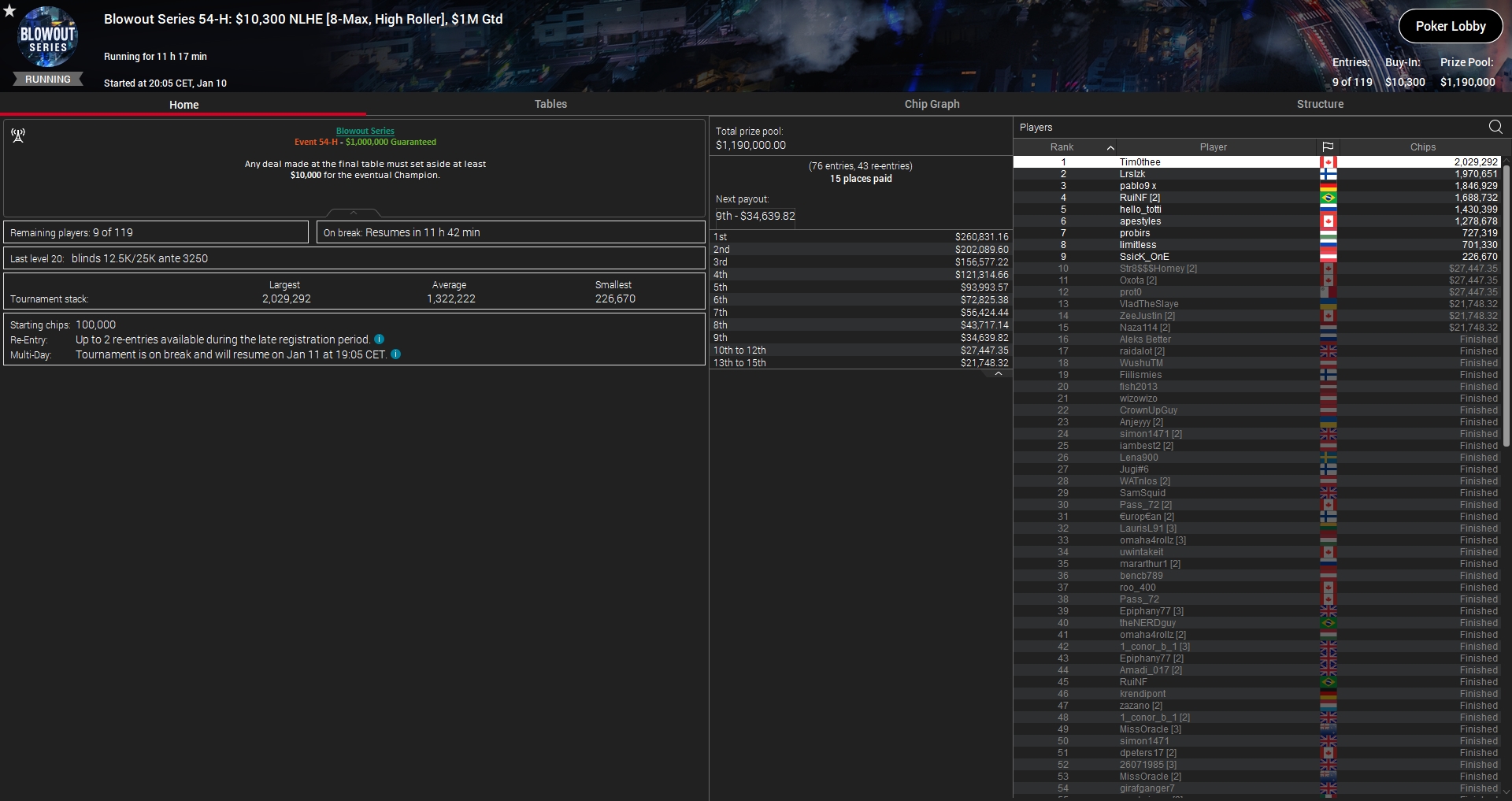Select finished player uwintakeit

point(1258,552)
